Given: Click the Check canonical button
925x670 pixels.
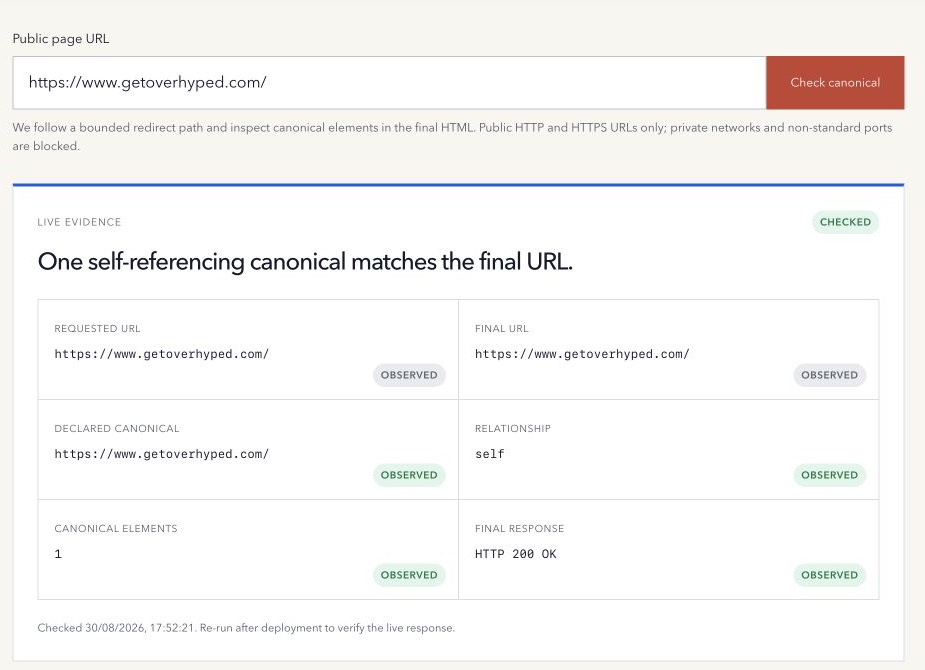Looking at the screenshot, I should [835, 83].
